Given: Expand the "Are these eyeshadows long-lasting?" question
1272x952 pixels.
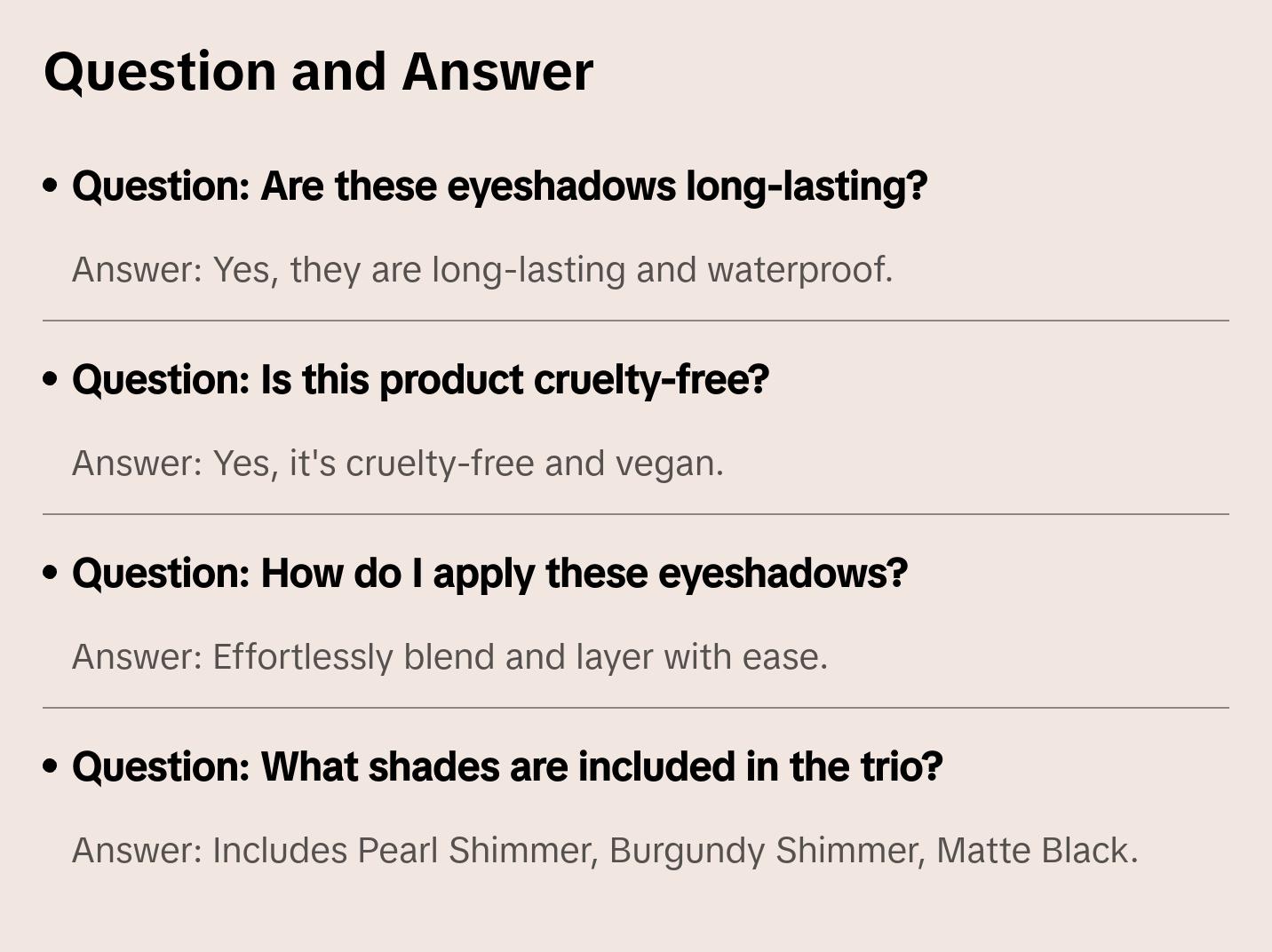Looking at the screenshot, I should [x=499, y=186].
